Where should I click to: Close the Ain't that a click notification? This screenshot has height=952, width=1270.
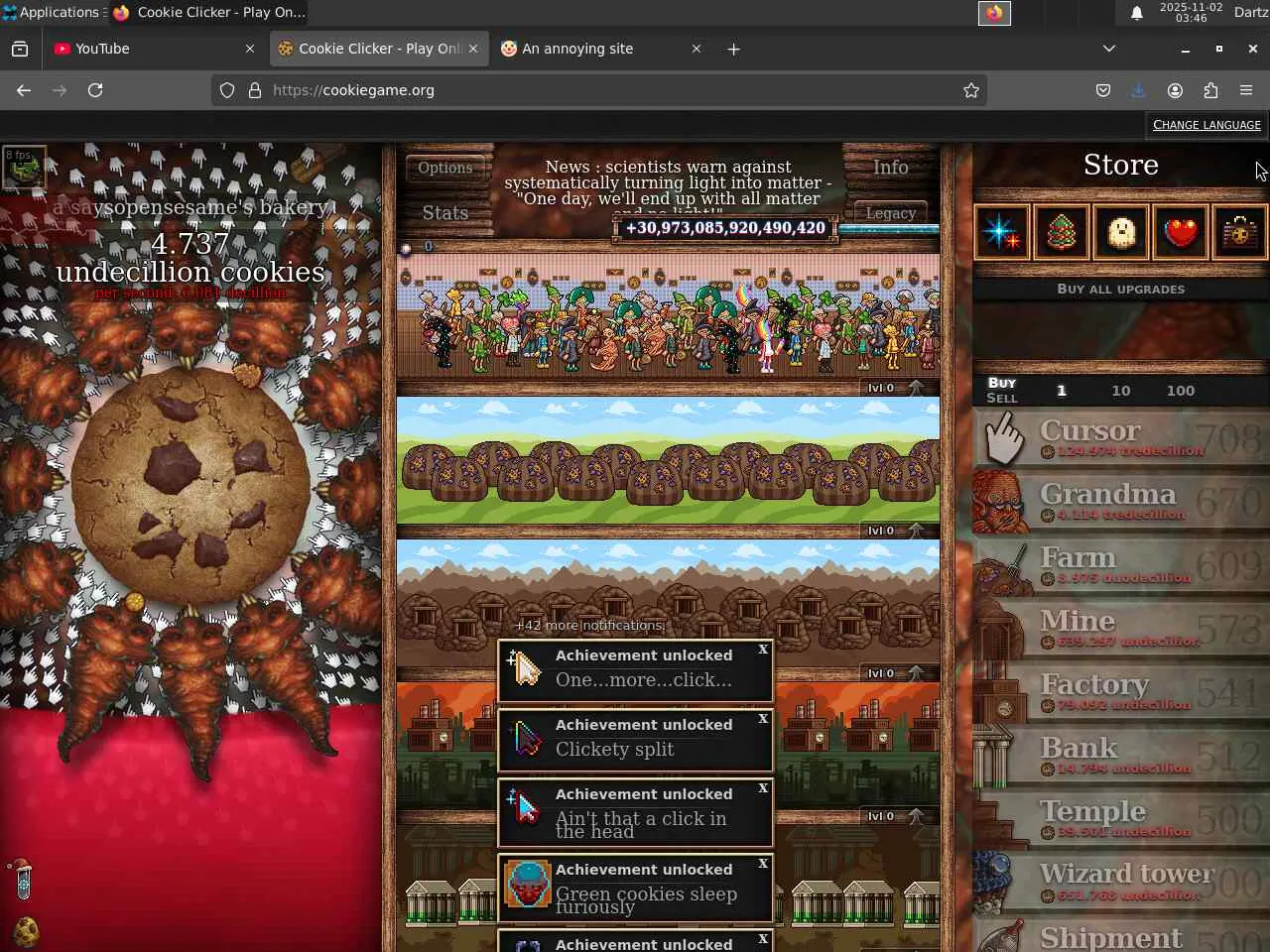(x=763, y=788)
